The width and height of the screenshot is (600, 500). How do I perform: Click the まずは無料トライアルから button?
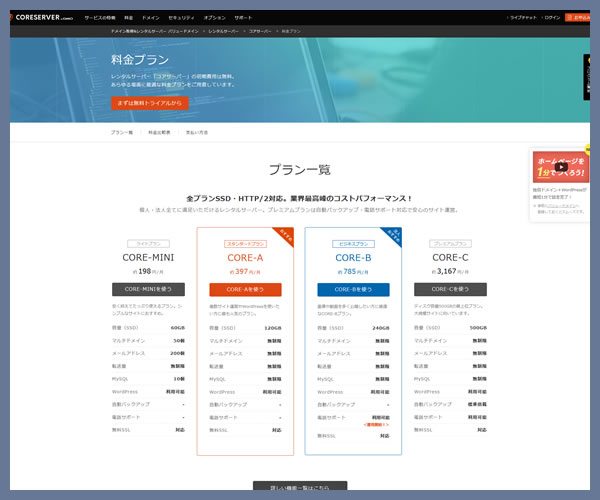(150, 103)
